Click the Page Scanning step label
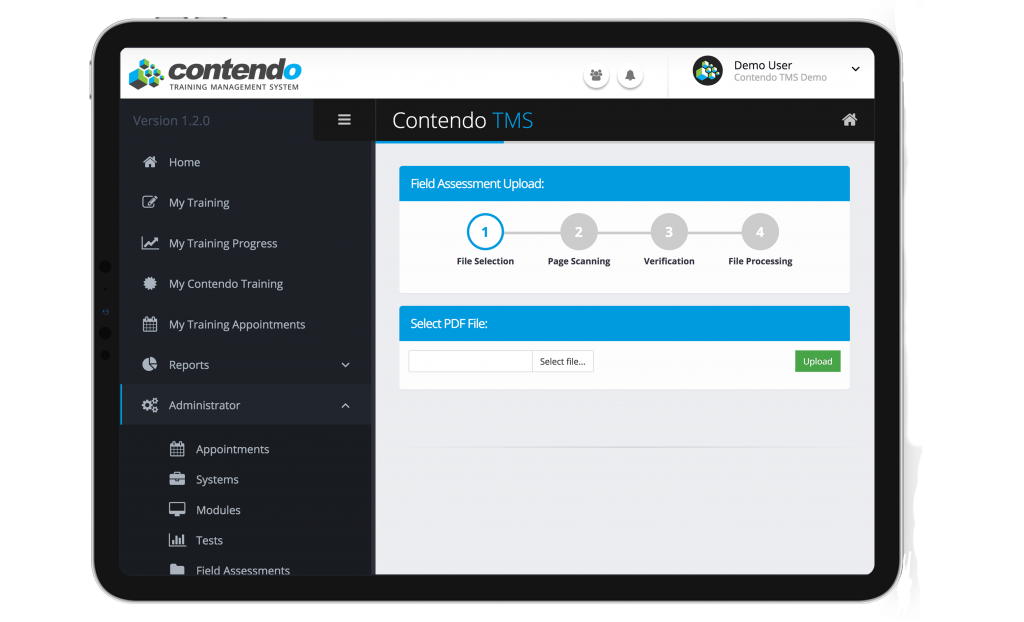Image resolution: width=1024 pixels, height=622 pixels. tap(579, 261)
